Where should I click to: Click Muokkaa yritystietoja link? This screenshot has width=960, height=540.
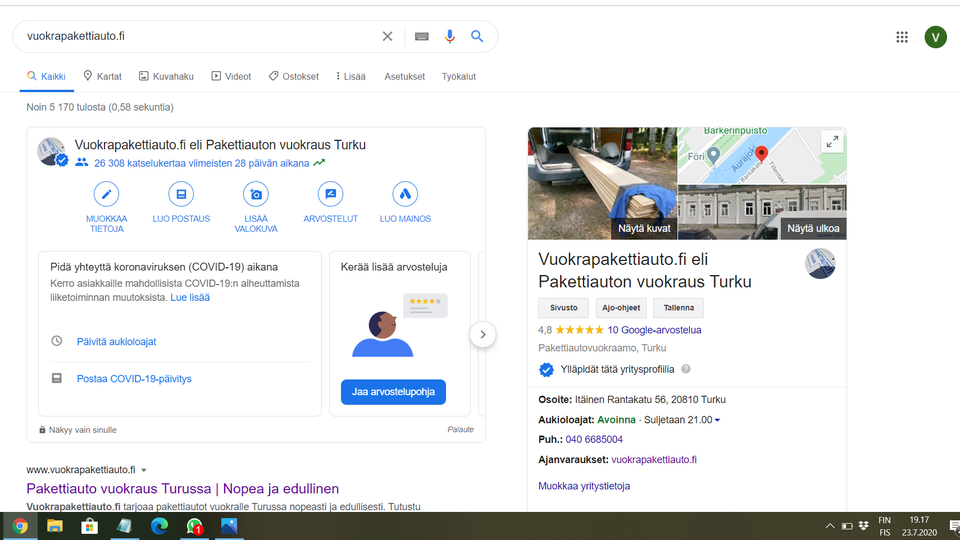(x=584, y=486)
